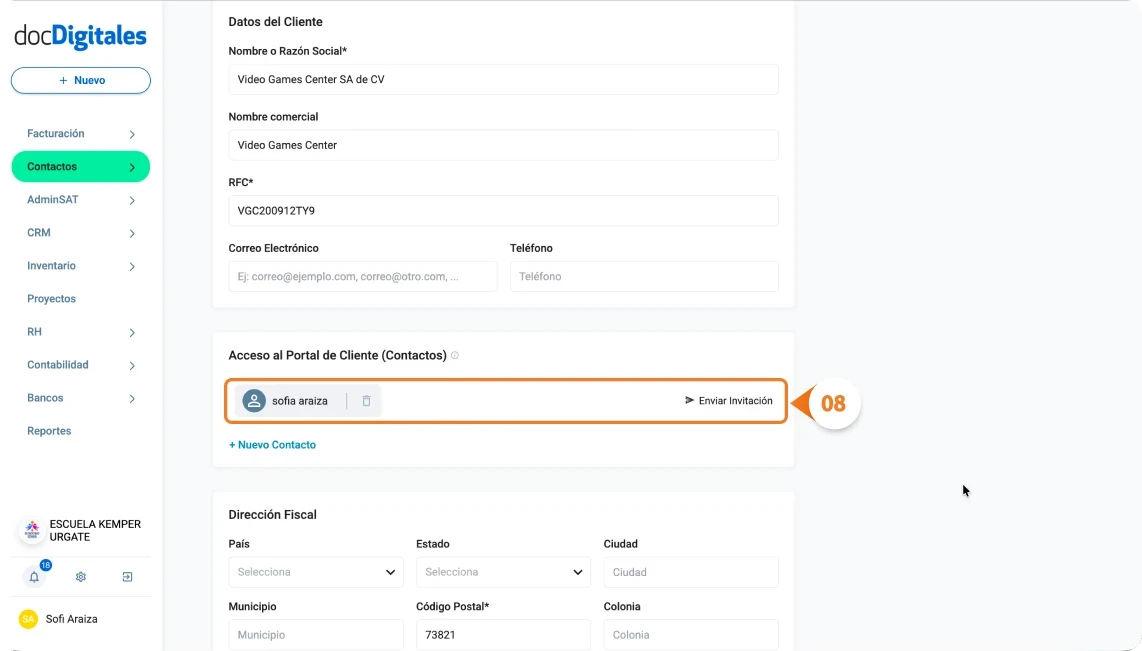Click the + Nuevo button
The height and width of the screenshot is (651, 1142).
pos(80,80)
